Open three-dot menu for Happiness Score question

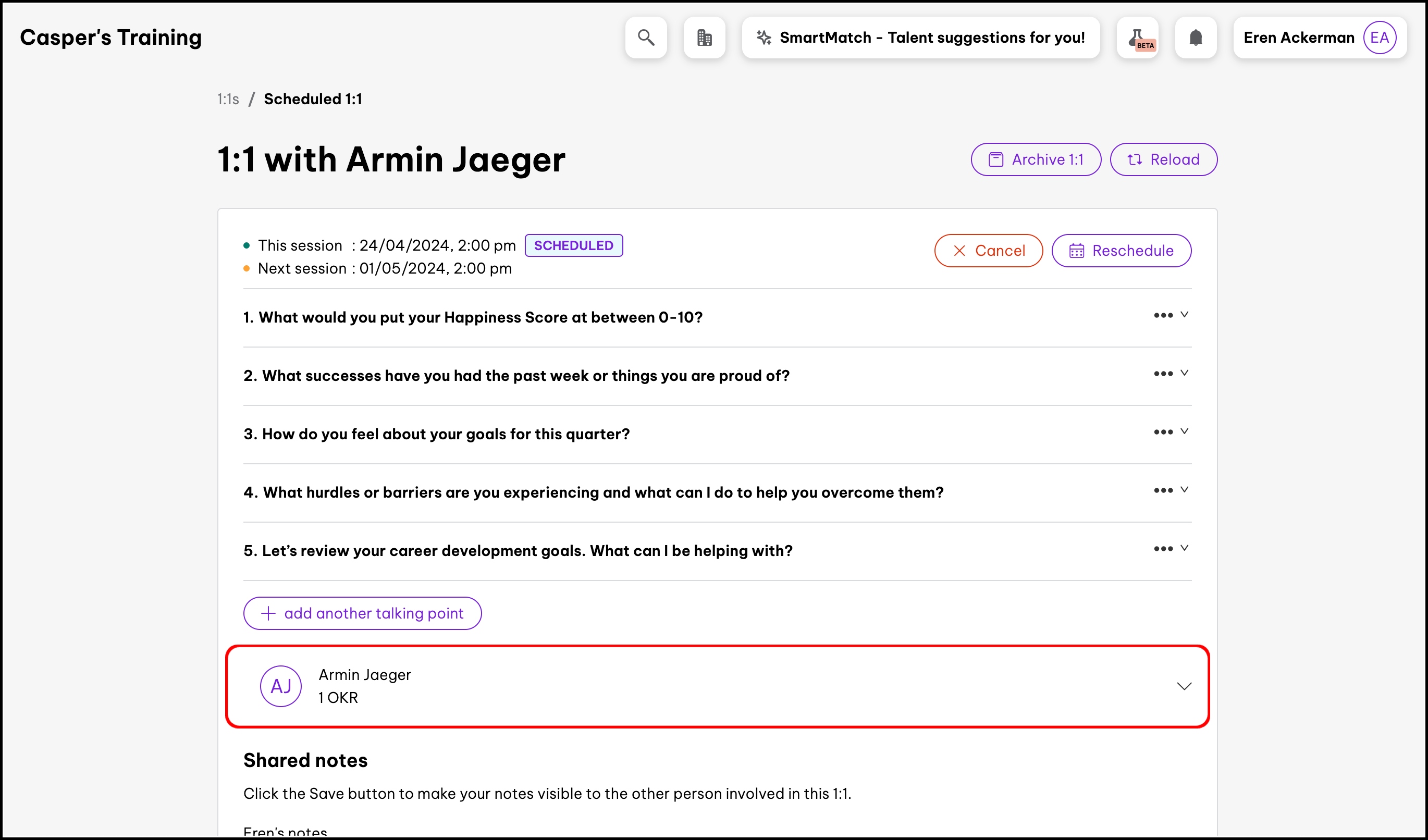[1163, 315]
